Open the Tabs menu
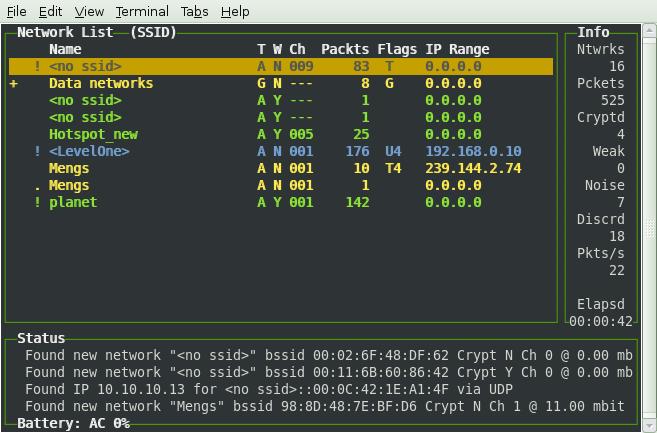This screenshot has width=657, height=433. (194, 11)
